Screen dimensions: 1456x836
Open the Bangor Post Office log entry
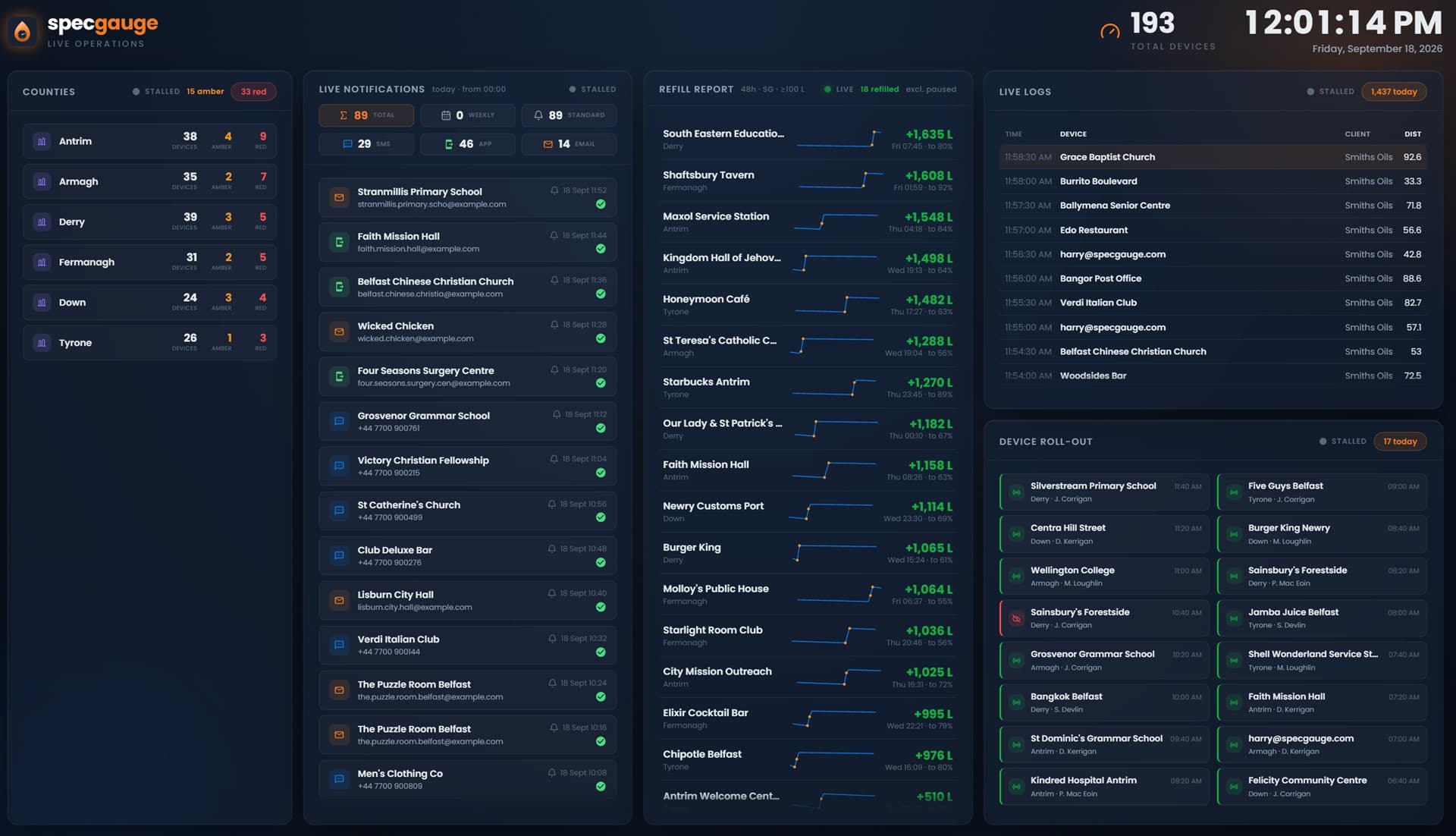1213,278
